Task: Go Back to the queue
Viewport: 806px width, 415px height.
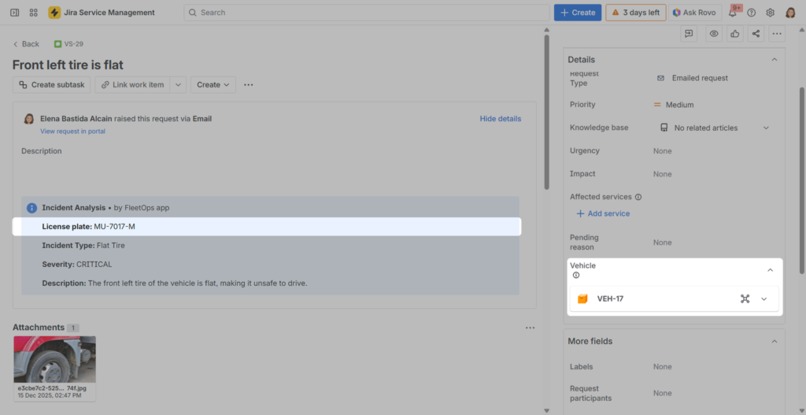Action: click(x=26, y=44)
